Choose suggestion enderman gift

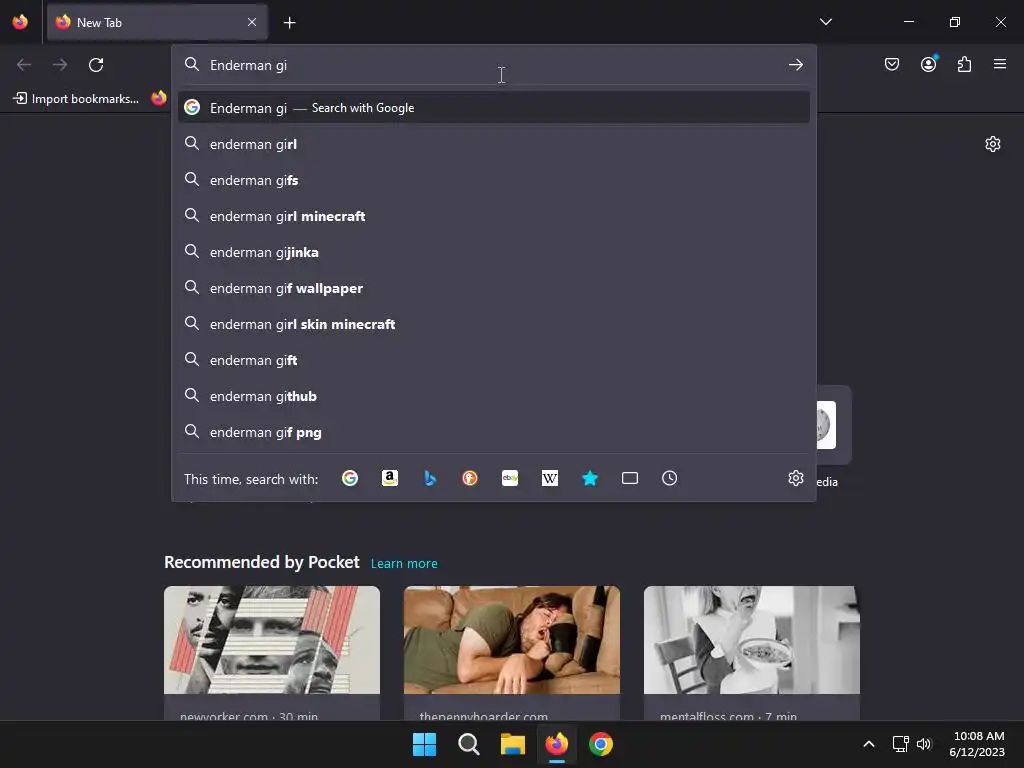click(x=494, y=360)
